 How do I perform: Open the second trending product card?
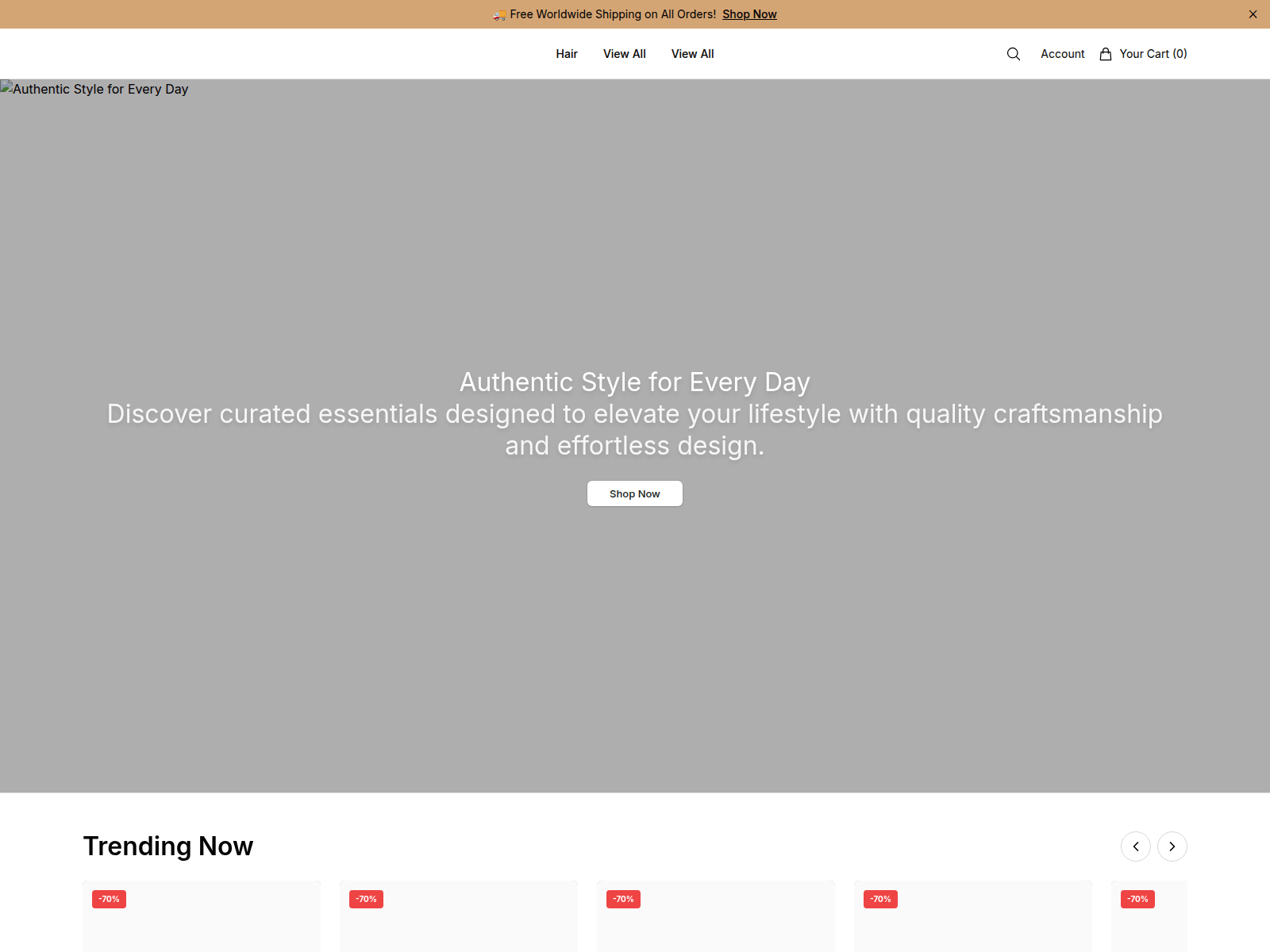point(459,916)
